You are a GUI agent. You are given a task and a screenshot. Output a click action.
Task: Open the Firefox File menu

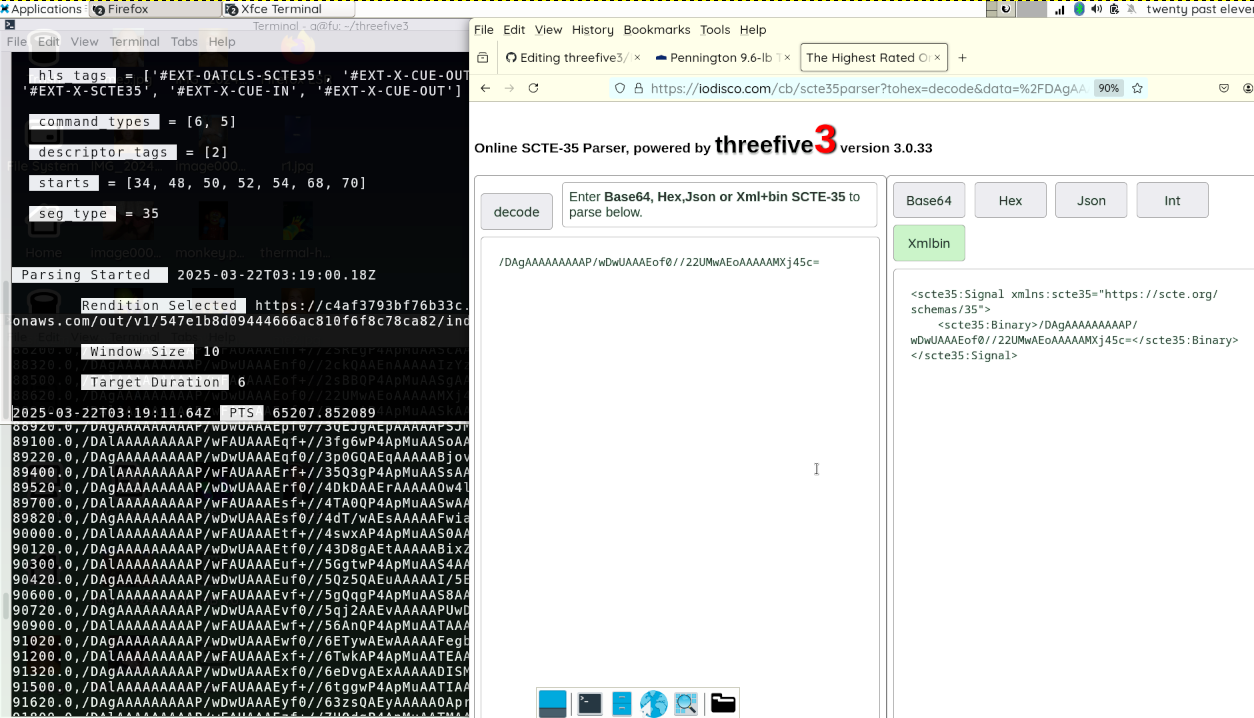(x=484, y=30)
